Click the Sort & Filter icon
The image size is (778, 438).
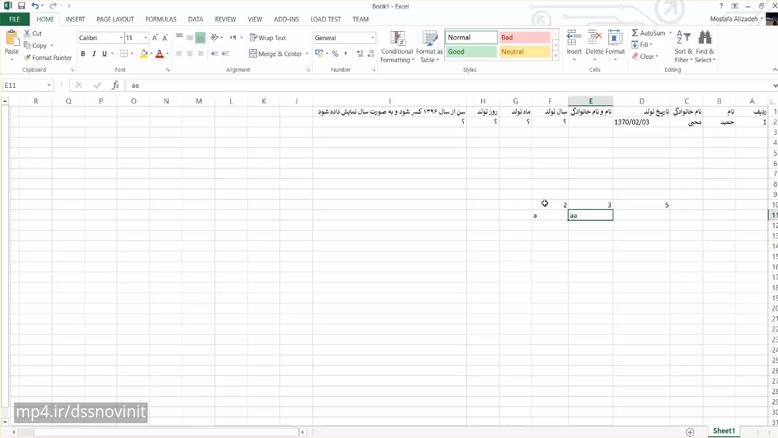683,46
